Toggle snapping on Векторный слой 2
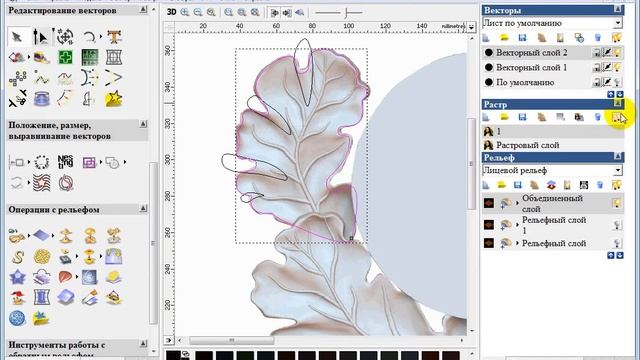640x360 pixels. (607, 52)
